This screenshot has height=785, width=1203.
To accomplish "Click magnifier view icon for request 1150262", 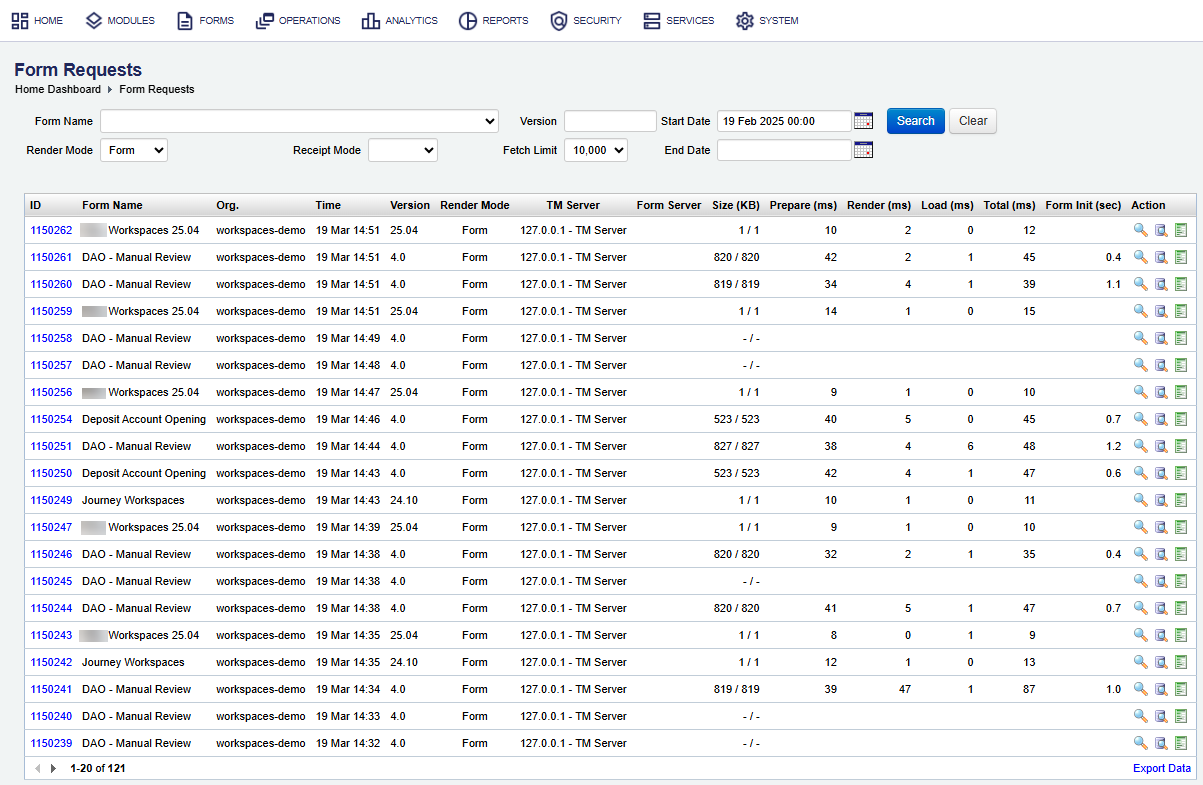I will (x=1140, y=230).
